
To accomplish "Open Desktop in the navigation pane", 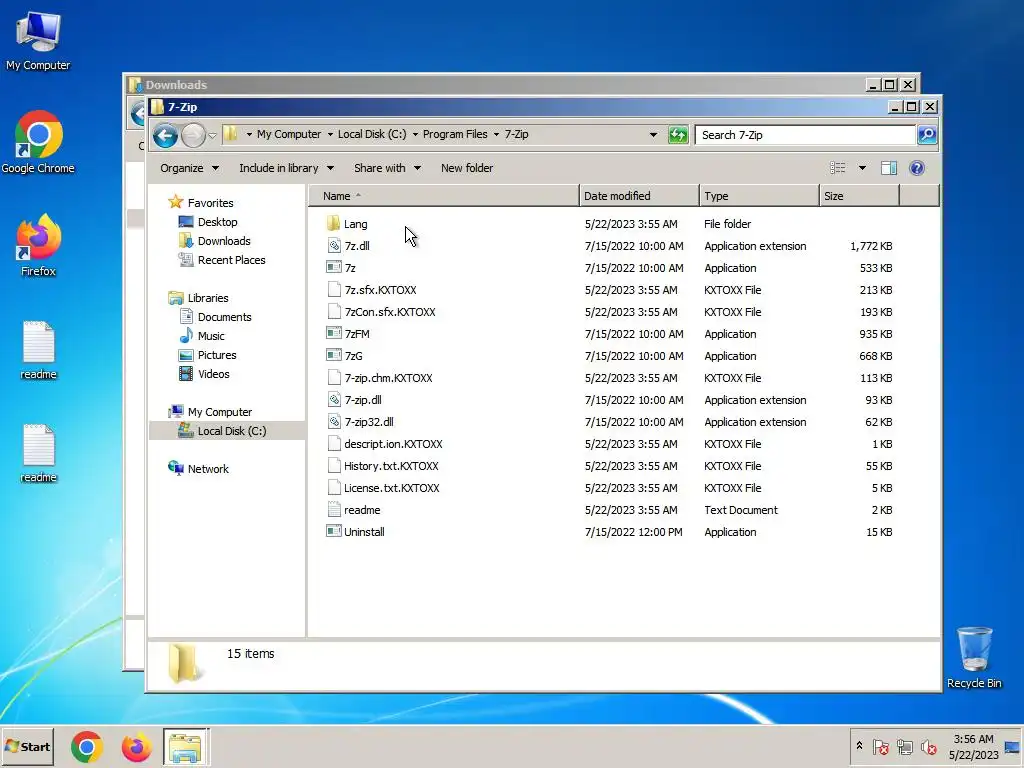I will coord(217,222).
